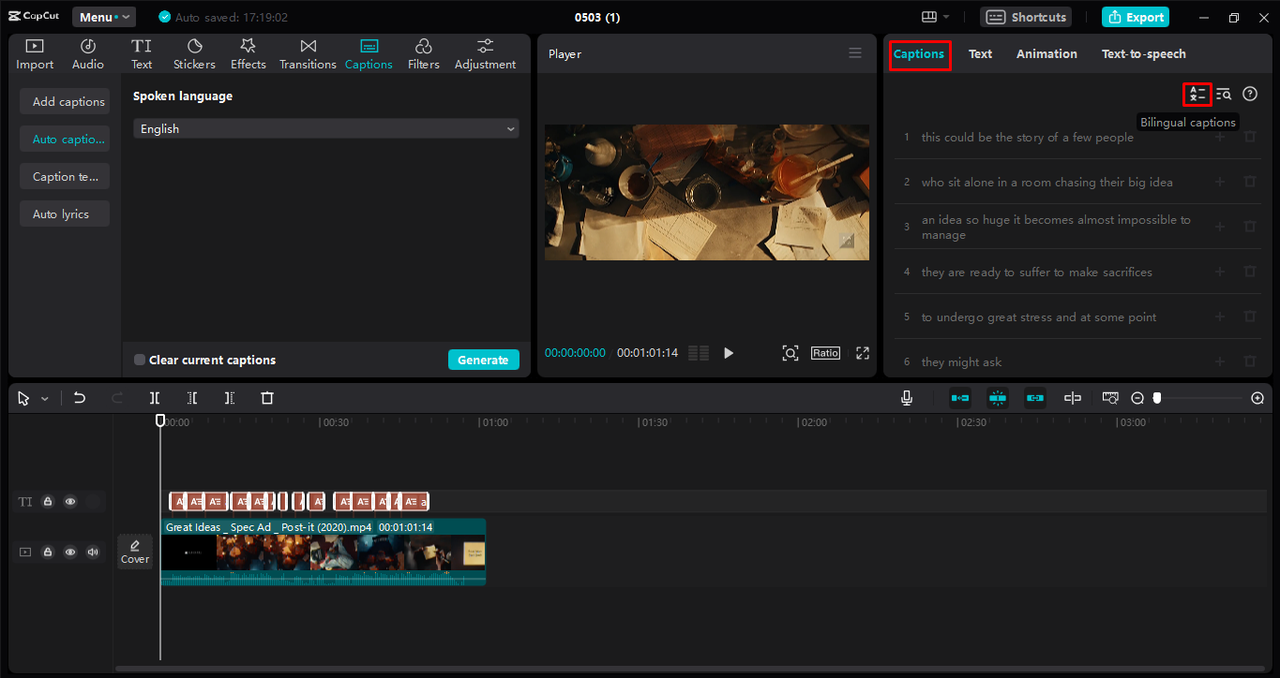Delete caption 'this could be the story of a few people'
Image resolution: width=1280 pixels, height=678 pixels.
click(1250, 137)
